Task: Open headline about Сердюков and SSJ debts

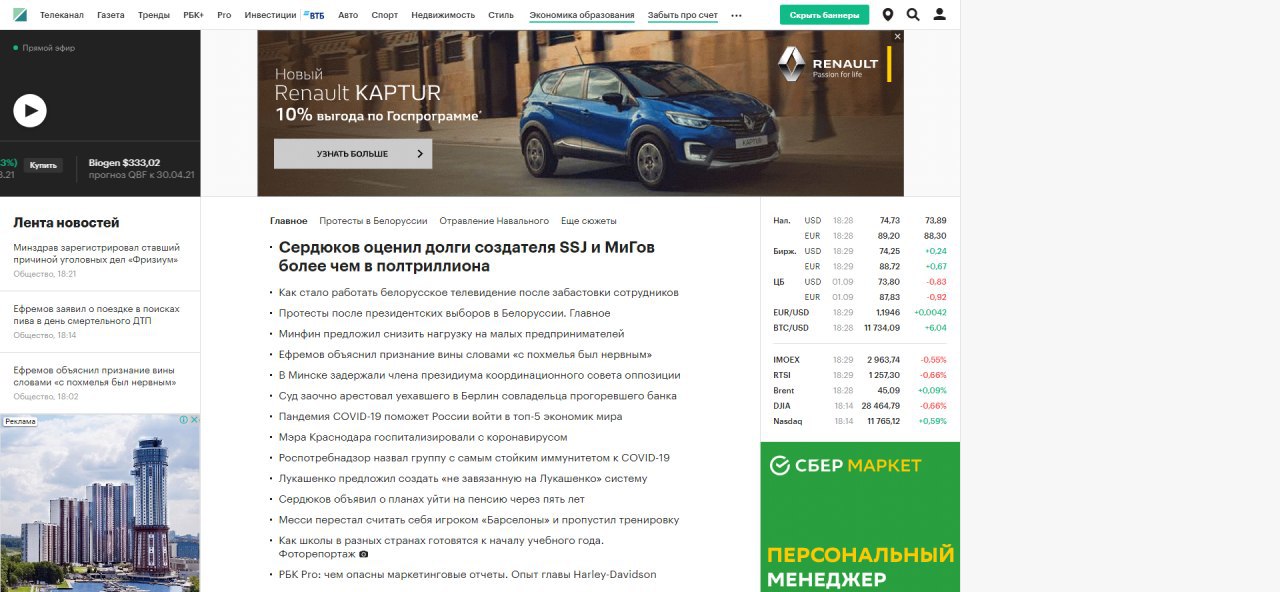Action: point(467,256)
